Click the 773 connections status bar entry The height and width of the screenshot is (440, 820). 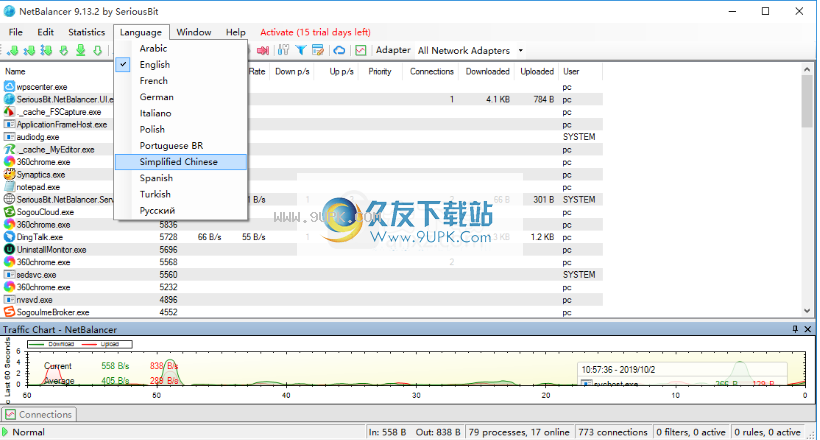pos(613,432)
